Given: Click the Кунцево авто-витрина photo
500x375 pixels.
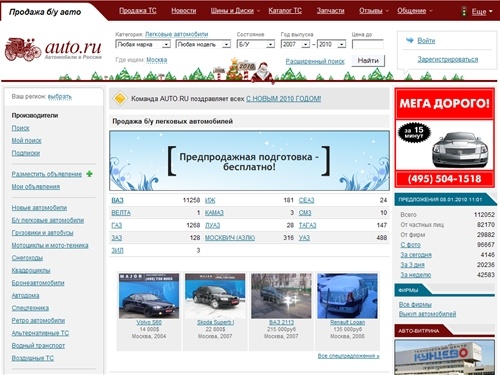Looking at the screenshot, I should pyautogui.click(x=444, y=357).
